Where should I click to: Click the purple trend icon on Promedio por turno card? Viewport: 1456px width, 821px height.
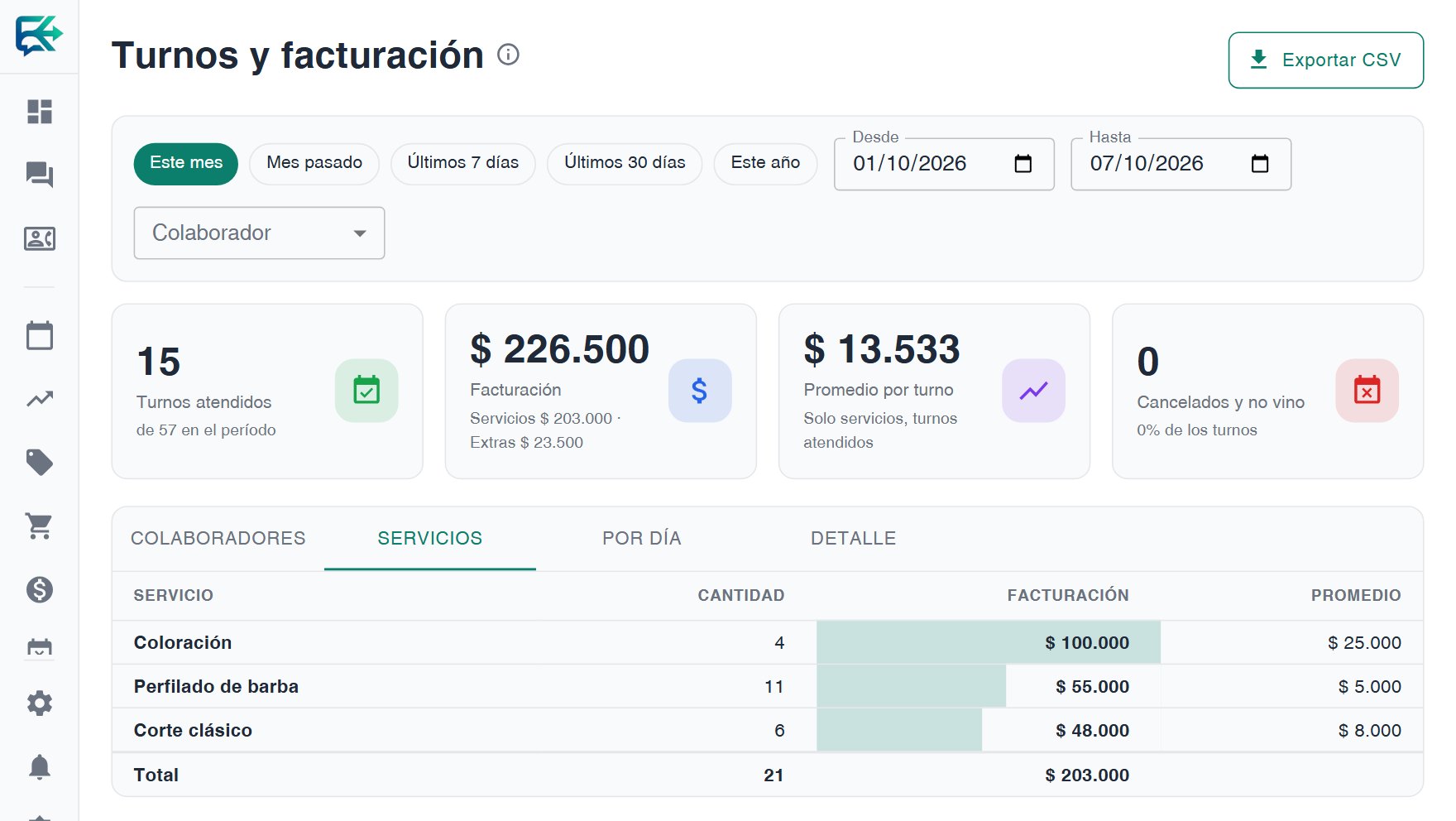pyautogui.click(x=1033, y=391)
